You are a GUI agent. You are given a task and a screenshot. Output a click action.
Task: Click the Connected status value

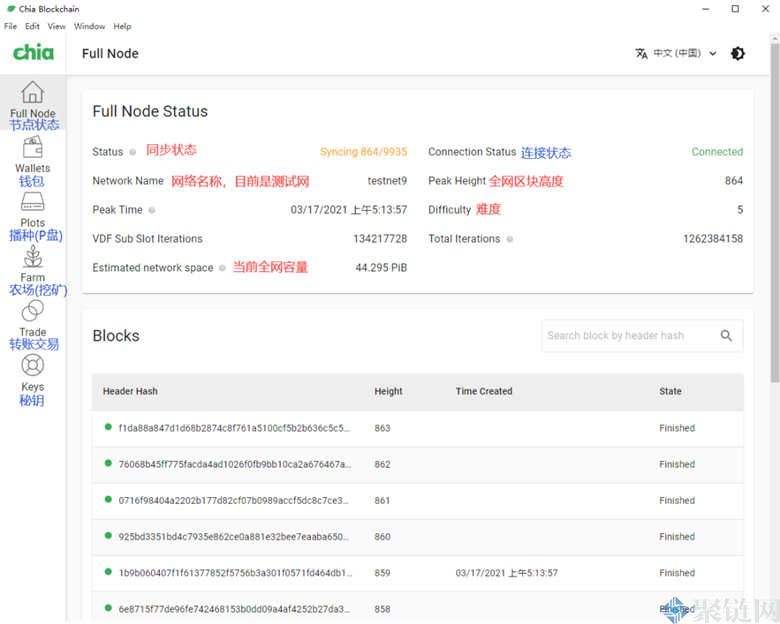717,152
